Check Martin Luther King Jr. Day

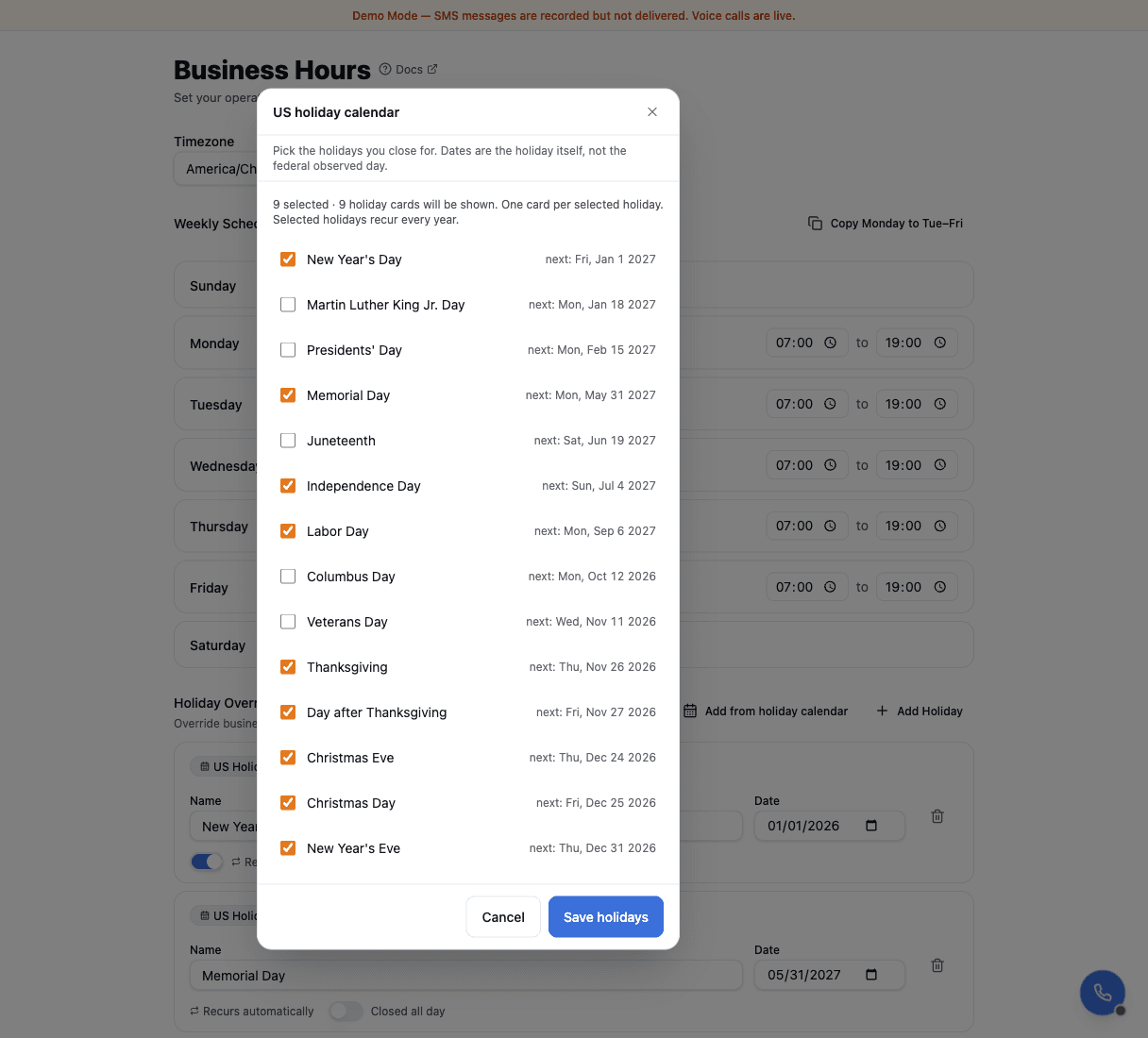[288, 305]
